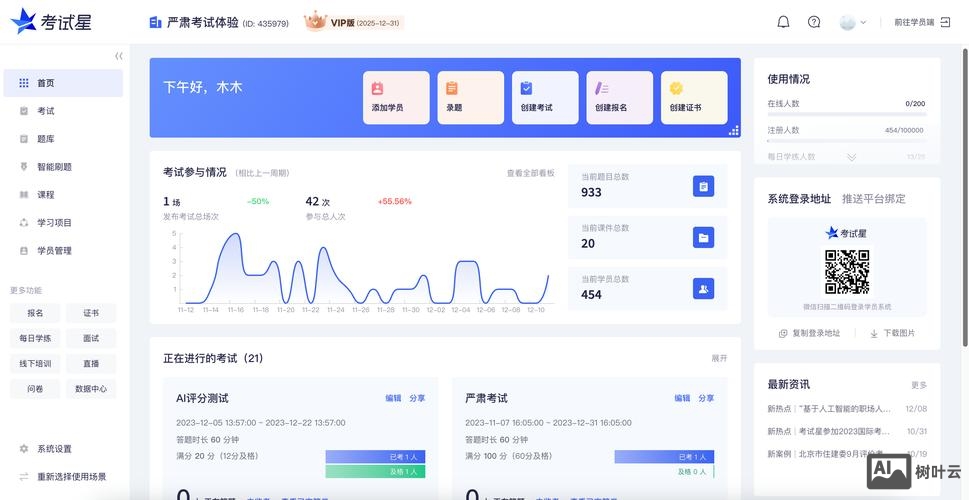Click the 933 question count value
Viewport: 969px width, 500px height.
591,192
